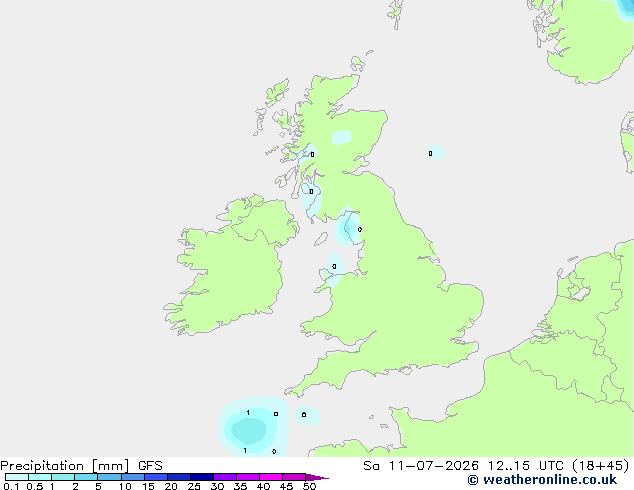The width and height of the screenshot is (634, 490).
Task: Click the 0.5–1 mm legend color swatch
Action: tap(40, 477)
